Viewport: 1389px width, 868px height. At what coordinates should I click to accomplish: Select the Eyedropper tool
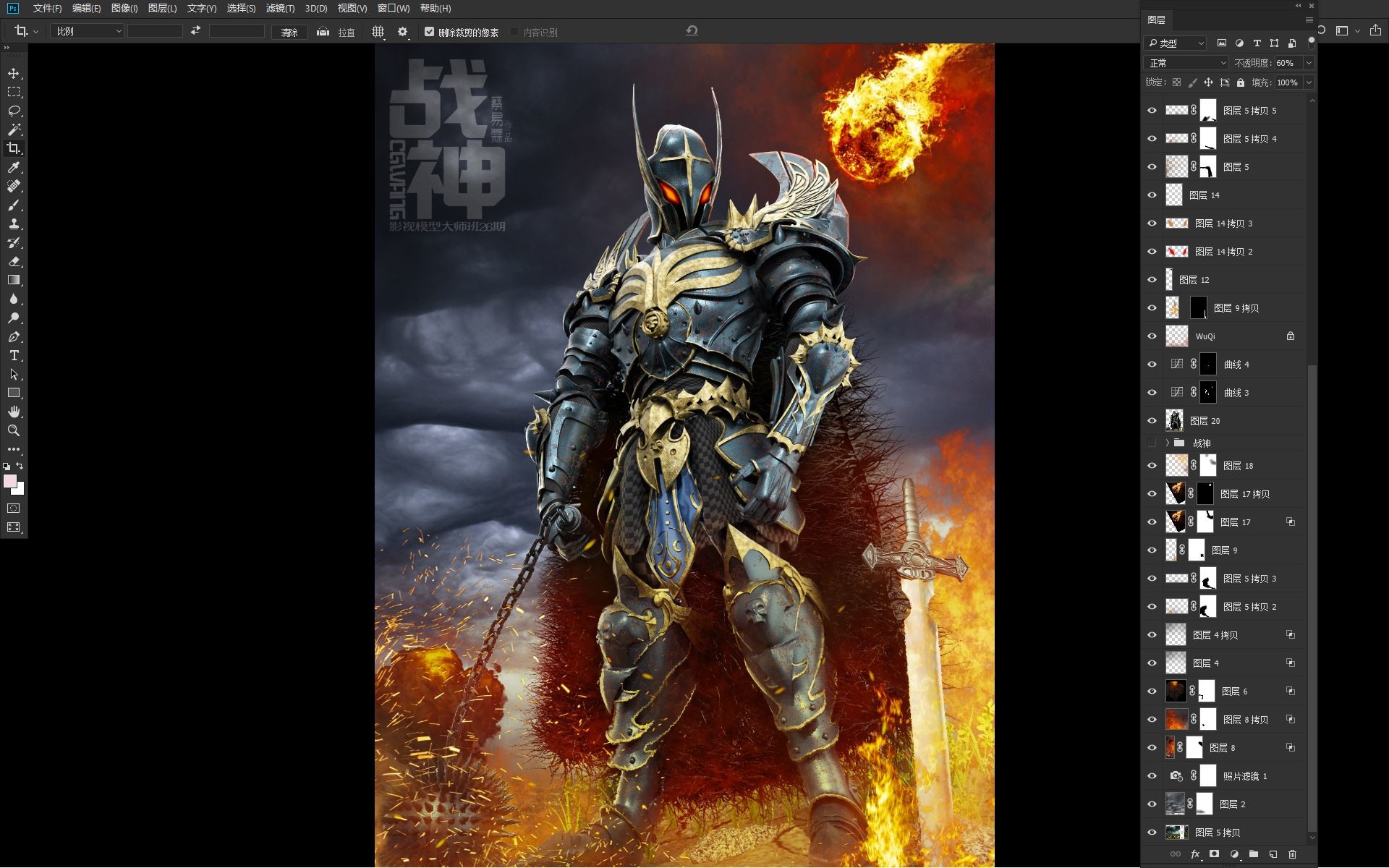click(x=14, y=167)
